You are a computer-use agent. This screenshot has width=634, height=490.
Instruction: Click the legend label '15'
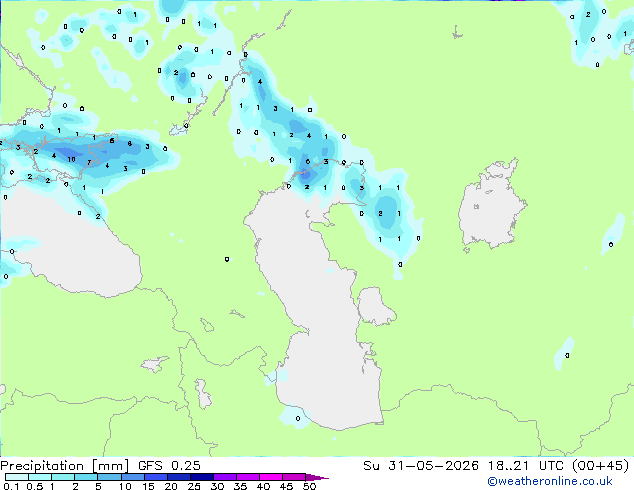pyautogui.click(x=148, y=486)
